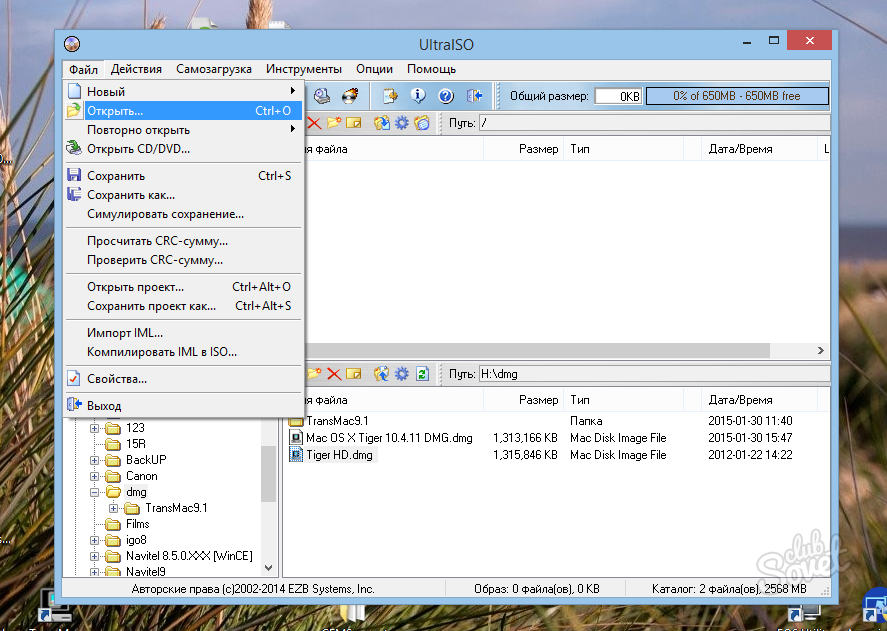Click the image pane horizontal scrollbar right arrow
Viewport: 887px width, 631px height.
821,351
